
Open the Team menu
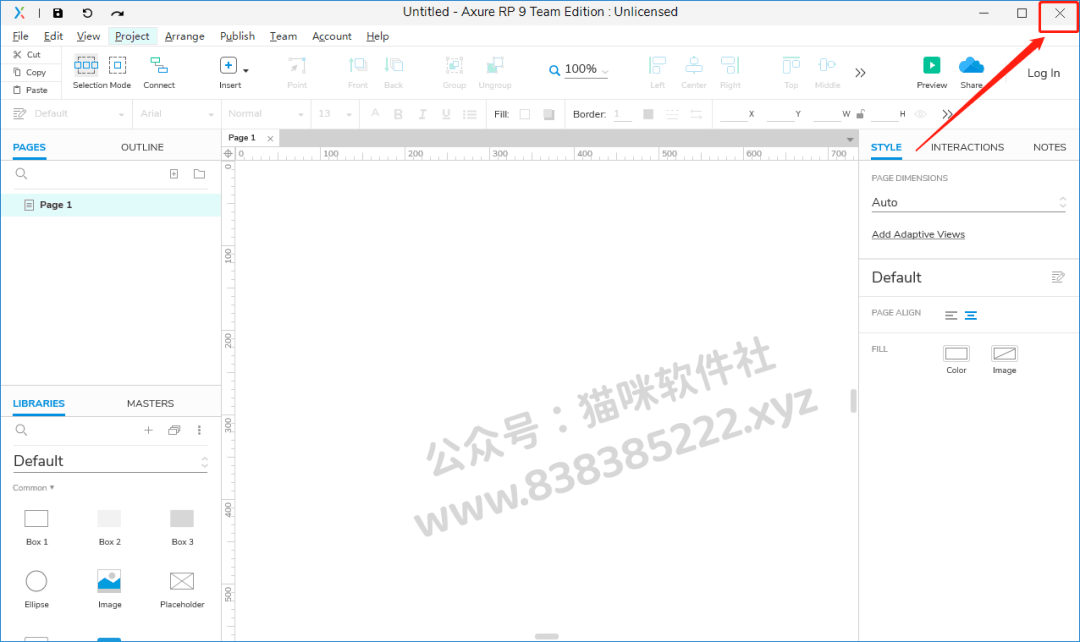(283, 36)
